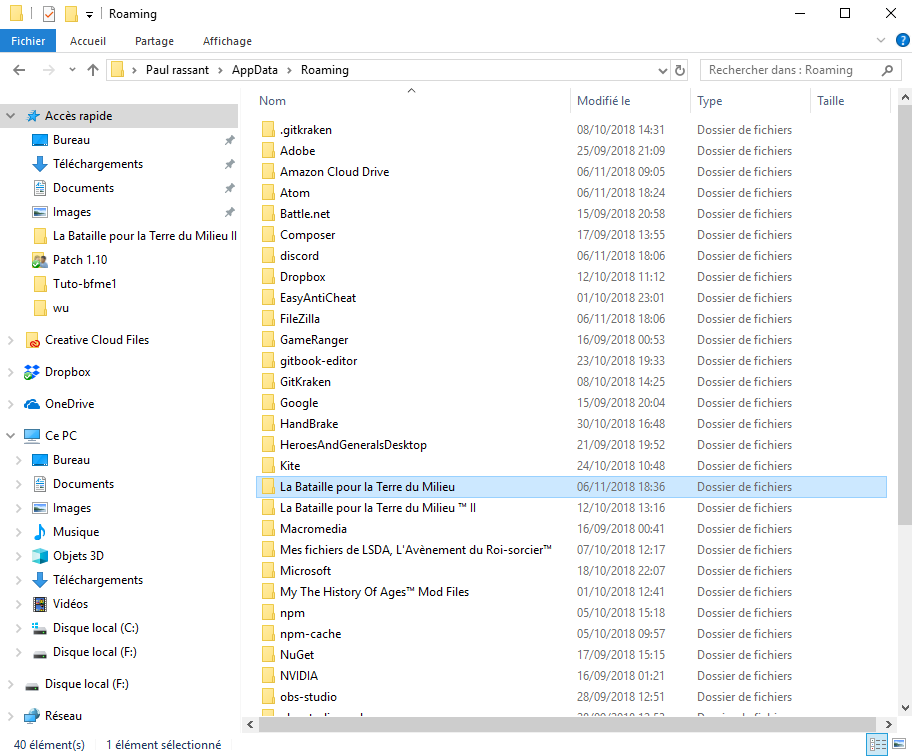Select the GameRanger folder name

[314, 340]
